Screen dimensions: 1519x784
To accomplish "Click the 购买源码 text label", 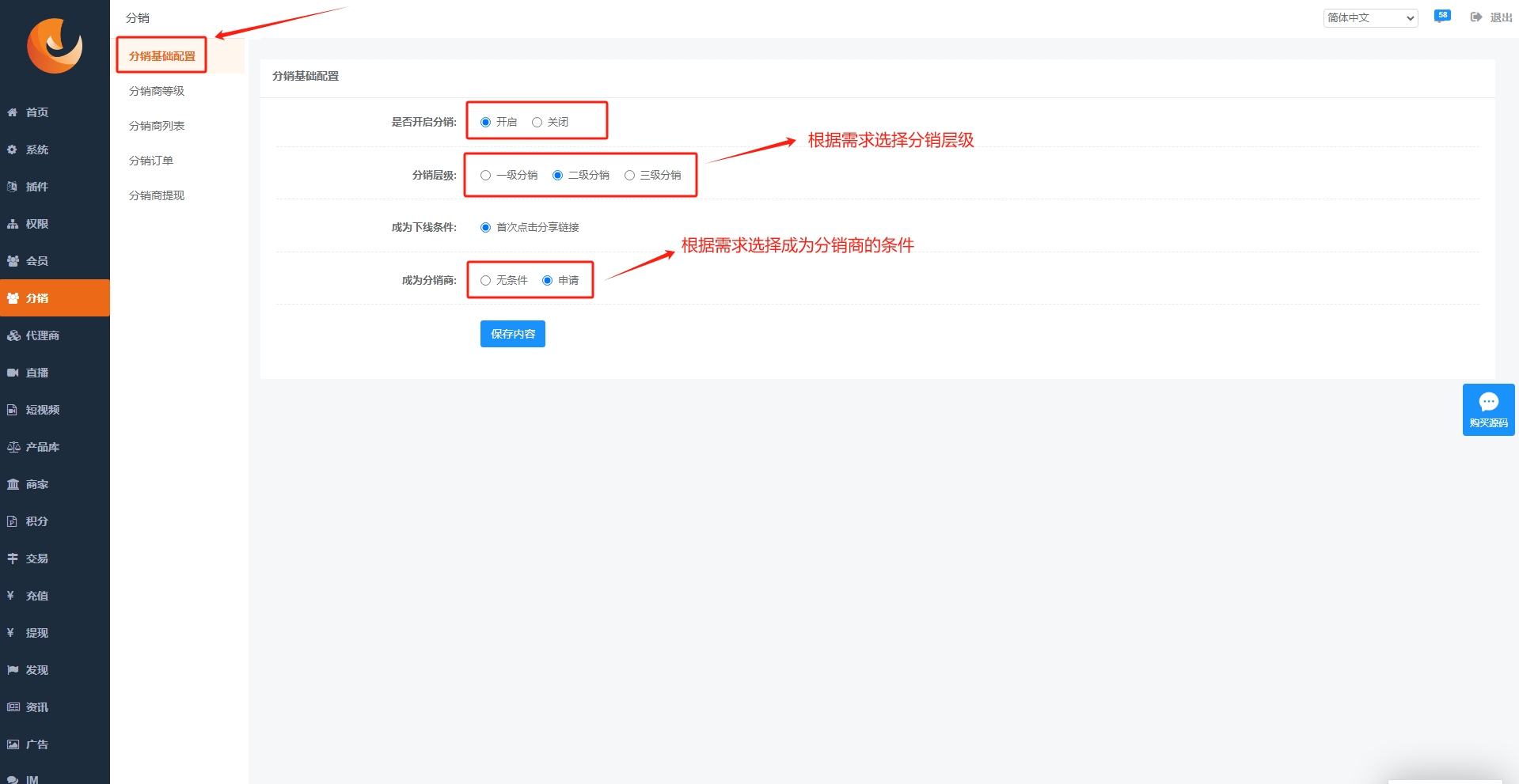I will [x=1489, y=423].
